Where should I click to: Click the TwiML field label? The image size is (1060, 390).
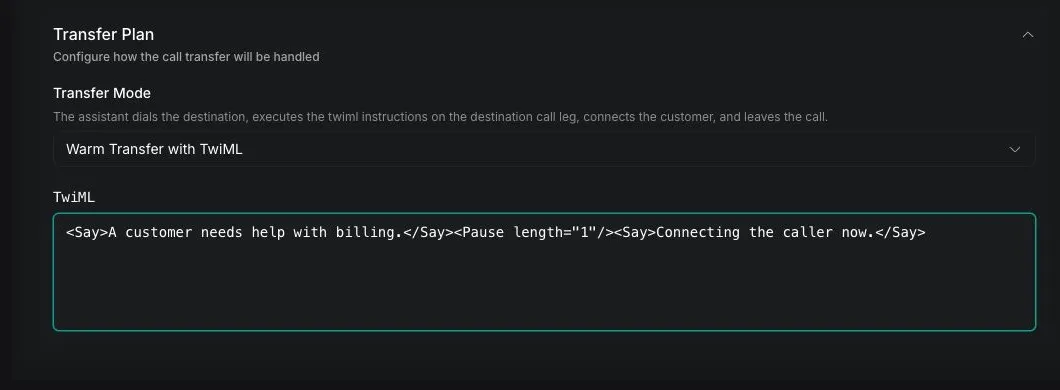(x=74, y=197)
